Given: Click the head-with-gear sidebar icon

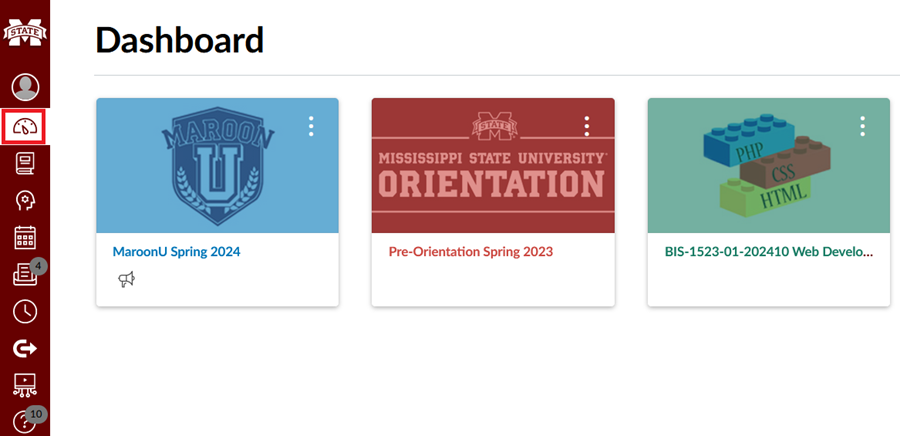Looking at the screenshot, I should click(x=25, y=201).
